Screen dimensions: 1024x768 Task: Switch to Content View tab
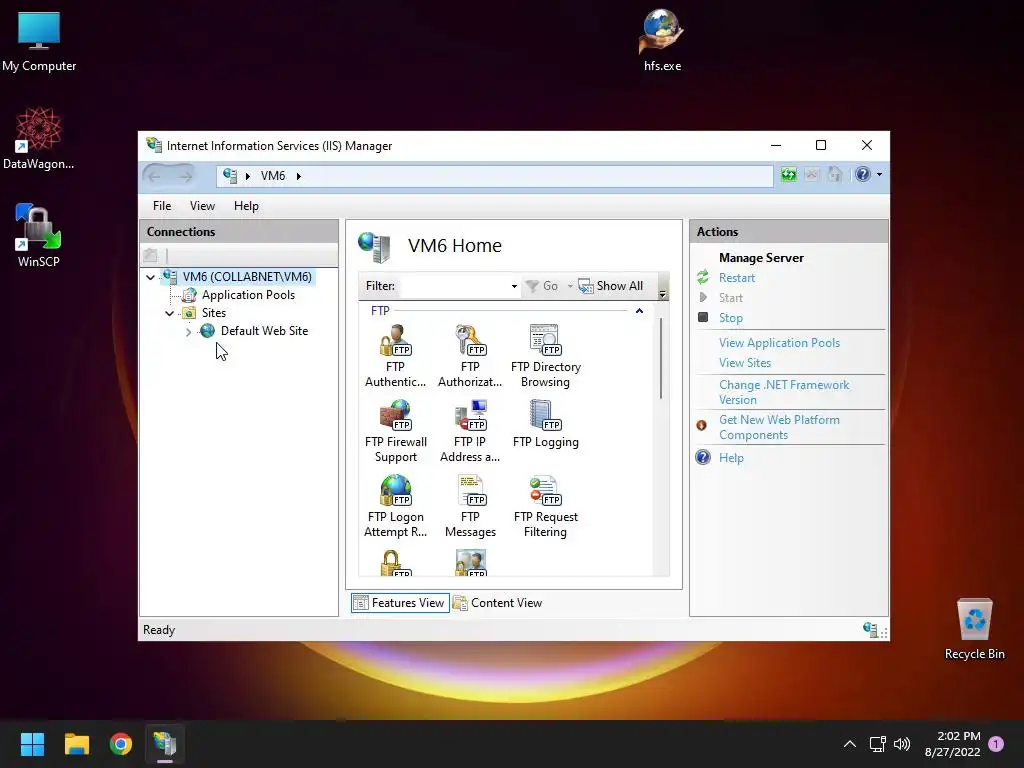[x=498, y=603]
